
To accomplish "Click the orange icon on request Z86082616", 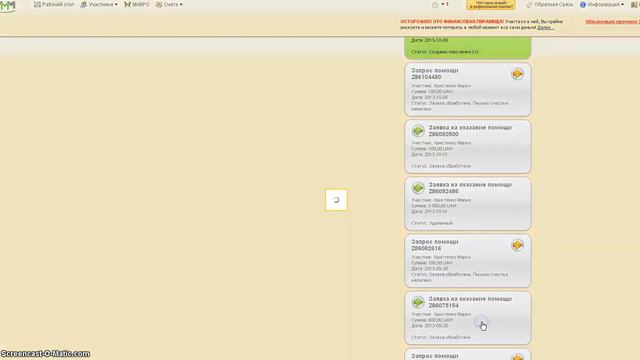I will click(518, 245).
